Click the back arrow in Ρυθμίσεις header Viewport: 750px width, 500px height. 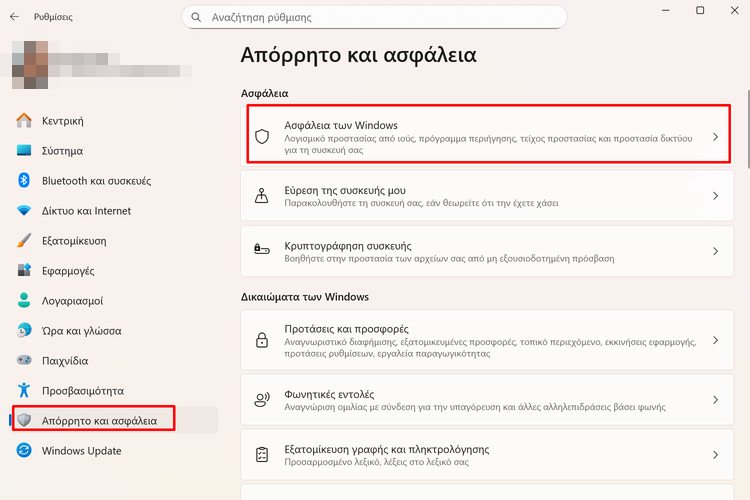[x=14, y=17]
